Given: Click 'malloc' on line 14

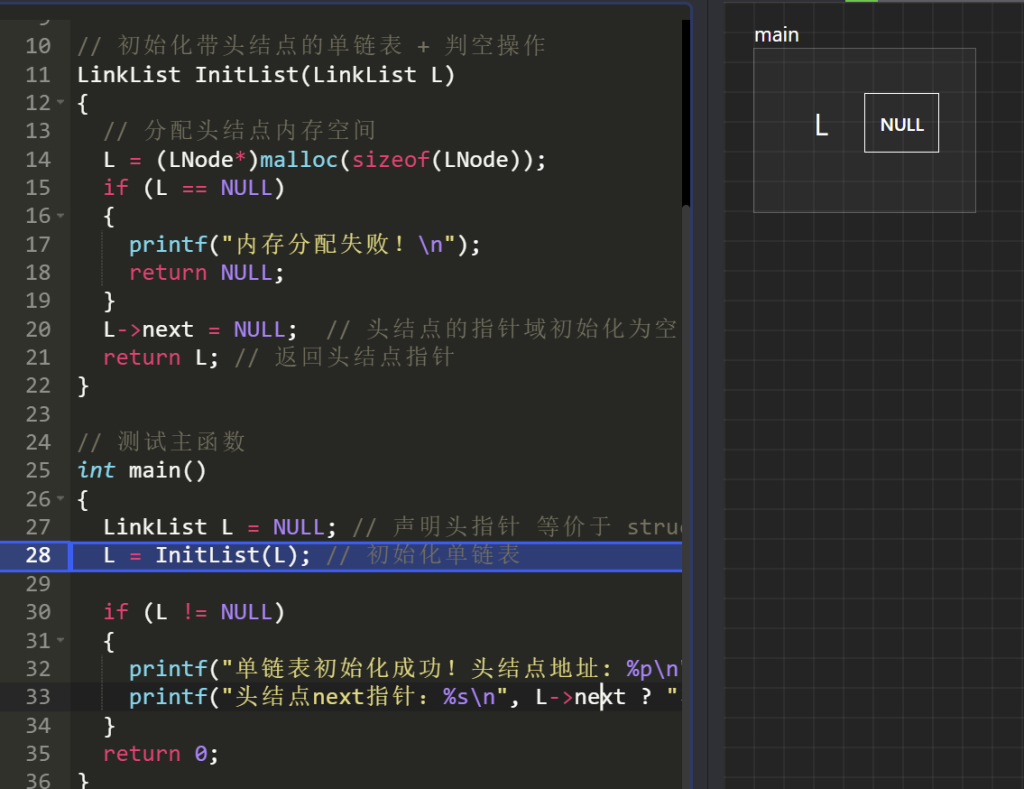Looking at the screenshot, I should tap(298, 159).
